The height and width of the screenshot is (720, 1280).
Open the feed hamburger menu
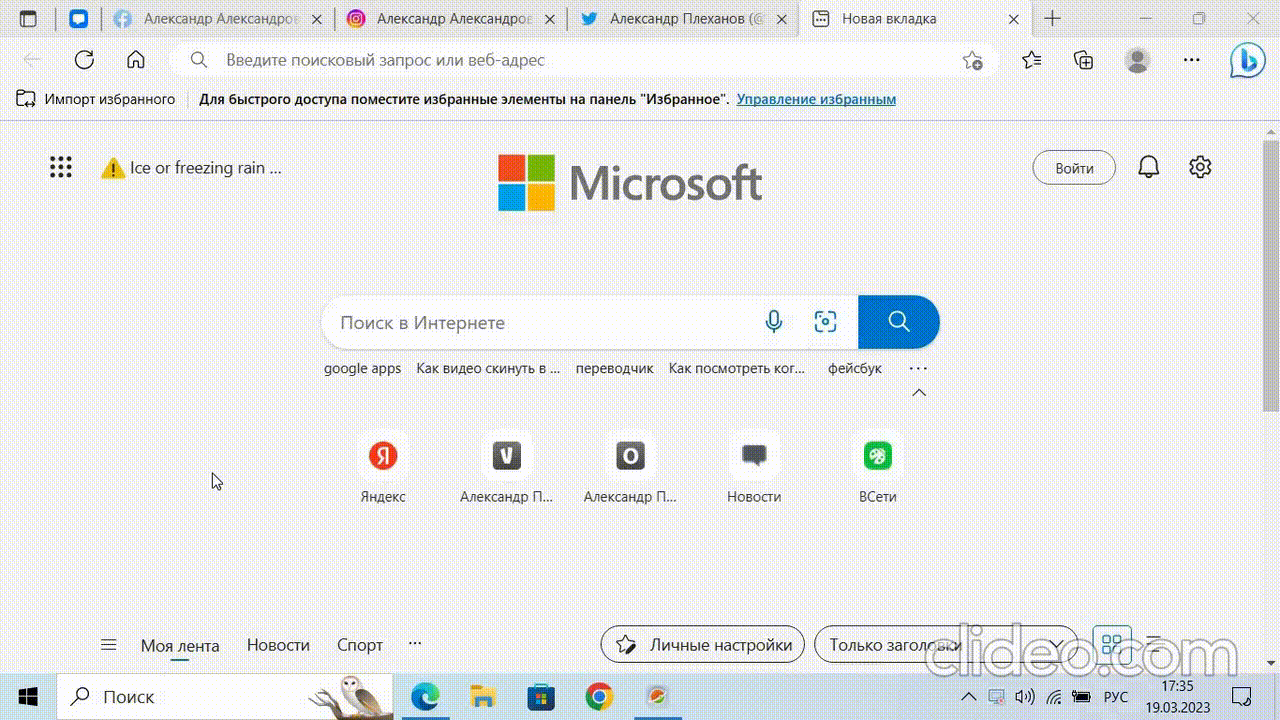(x=109, y=645)
